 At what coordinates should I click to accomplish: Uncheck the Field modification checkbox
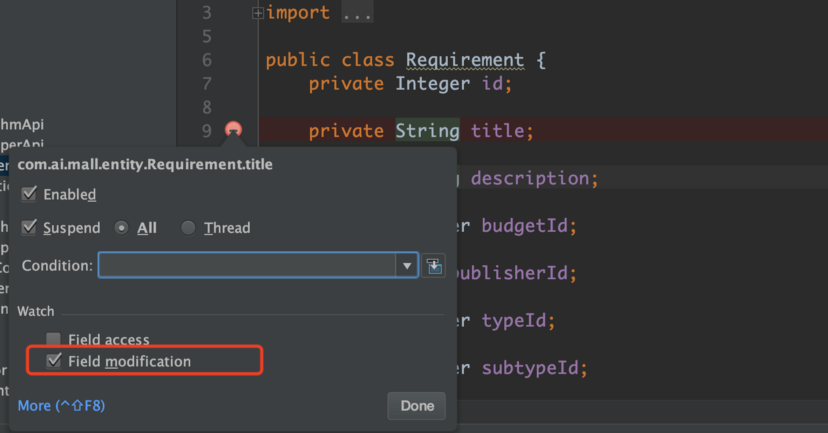(53, 361)
